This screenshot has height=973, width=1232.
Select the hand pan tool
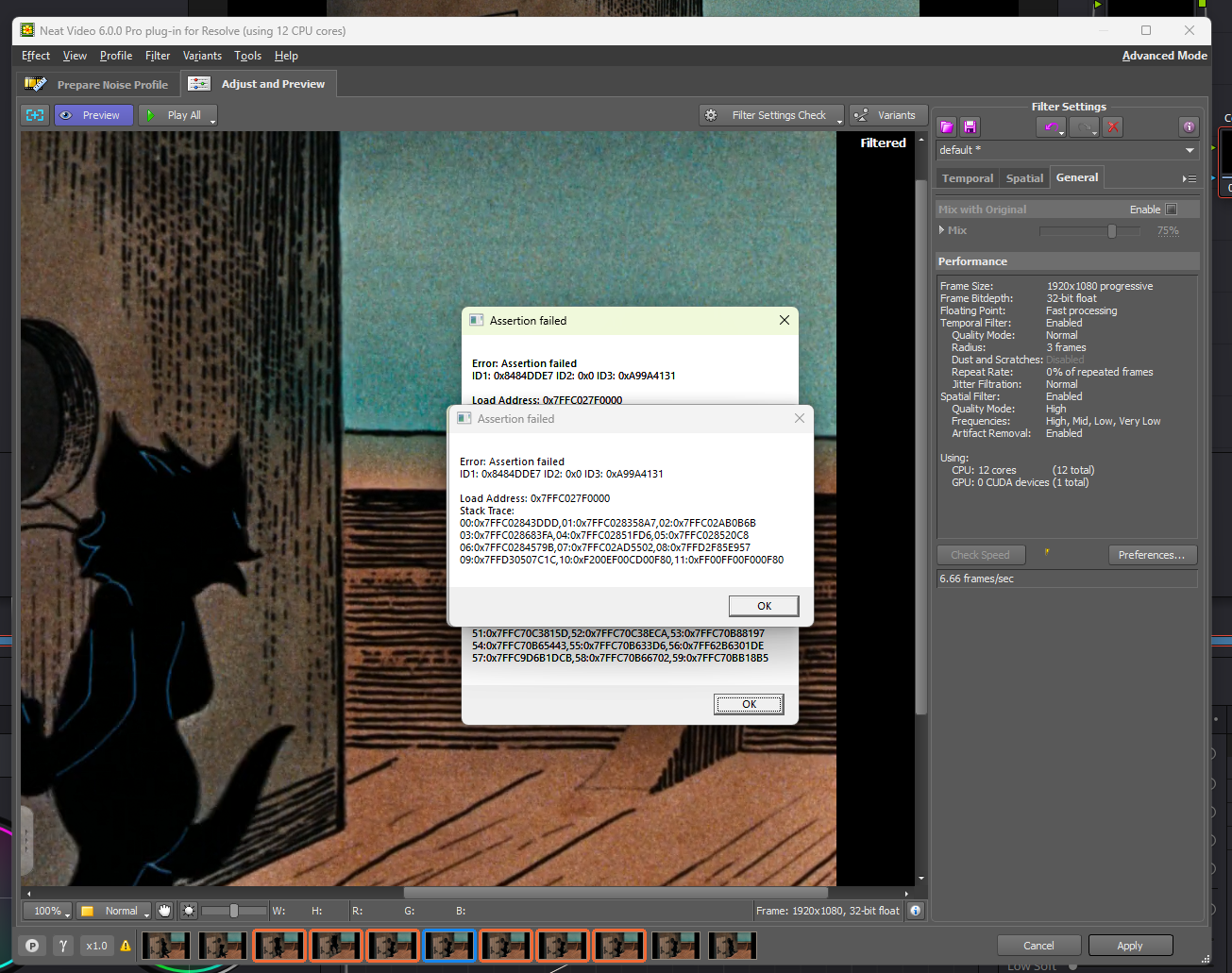pos(165,911)
